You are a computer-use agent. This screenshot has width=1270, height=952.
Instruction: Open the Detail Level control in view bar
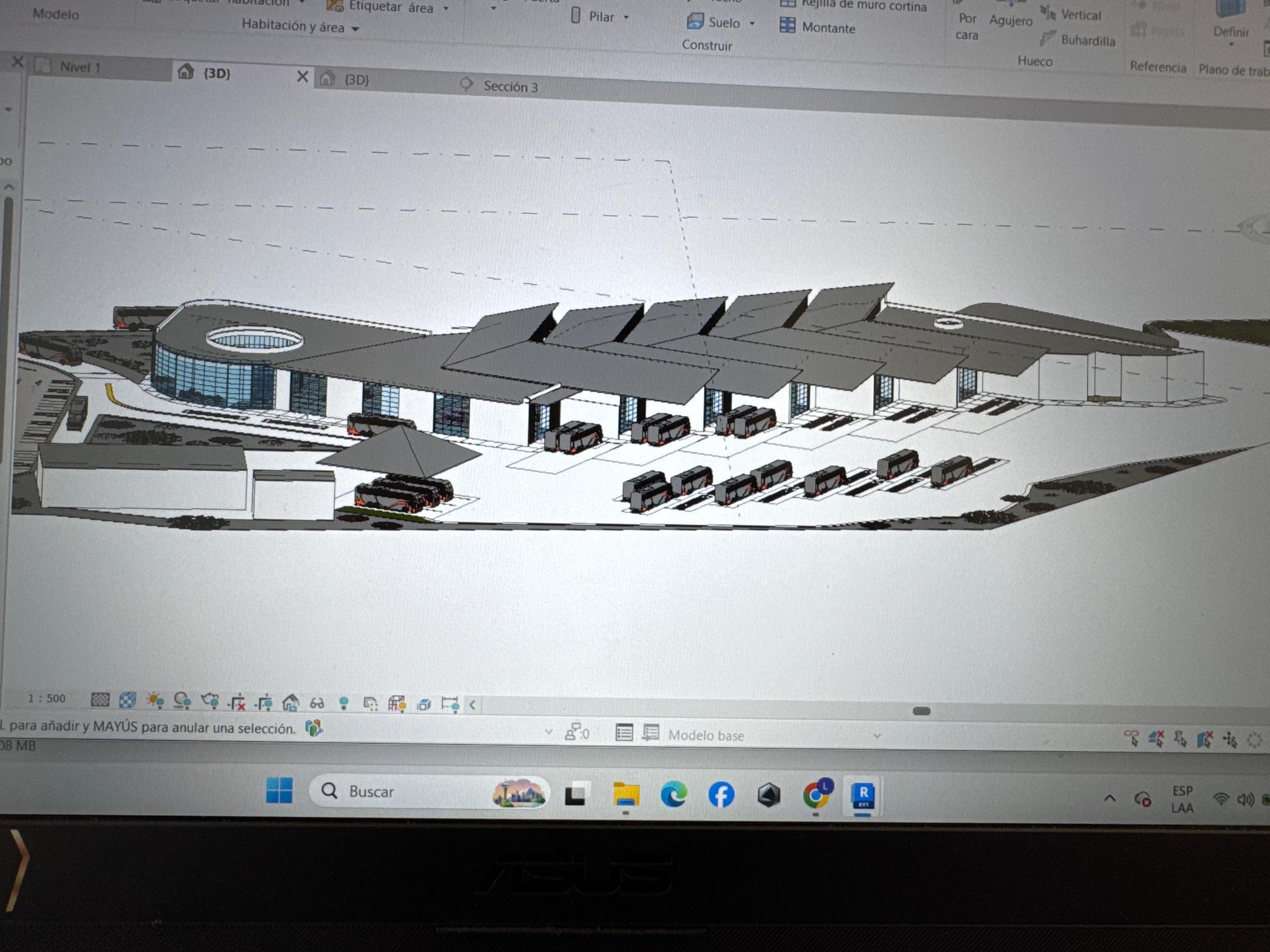pos(100,700)
